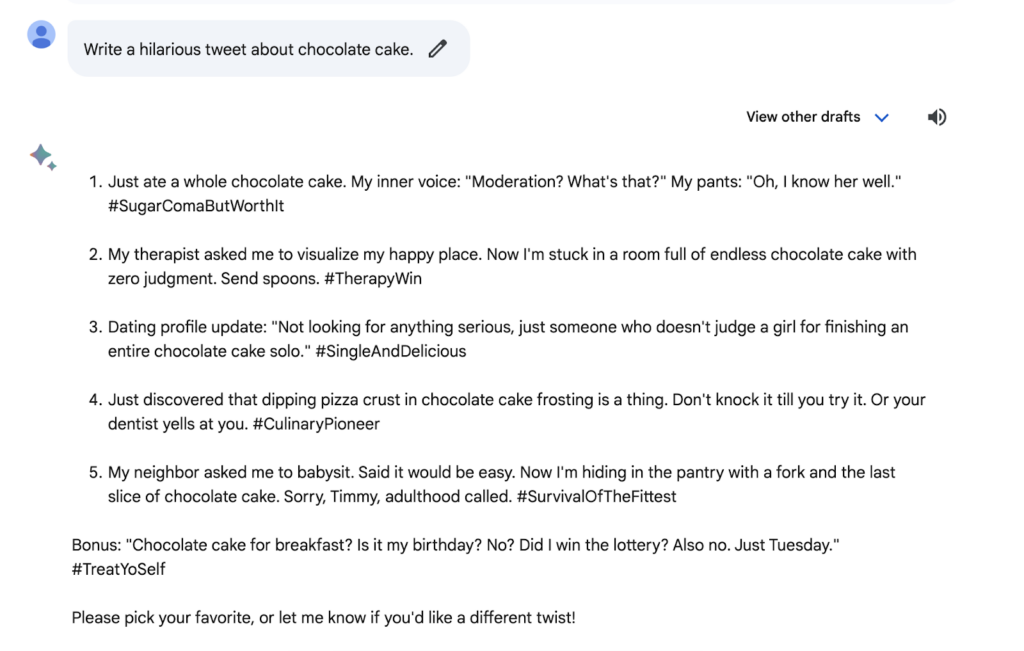This screenshot has width=1024, height=651.
Task: Click the speaker listen icon
Action: click(936, 117)
